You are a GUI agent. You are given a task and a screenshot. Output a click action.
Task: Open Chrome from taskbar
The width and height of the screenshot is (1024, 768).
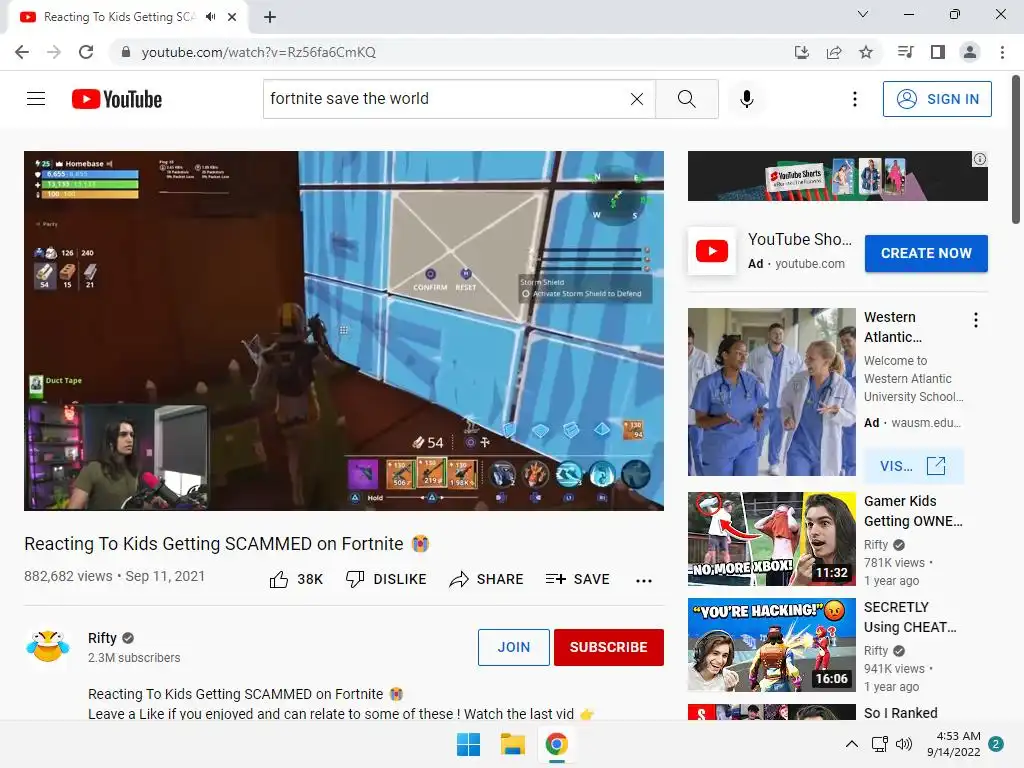(x=556, y=744)
